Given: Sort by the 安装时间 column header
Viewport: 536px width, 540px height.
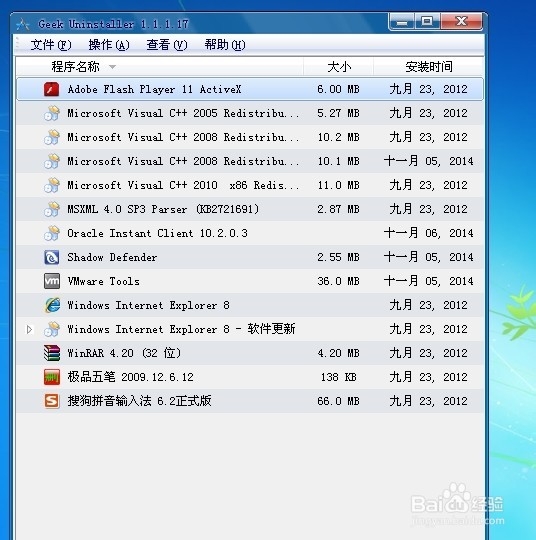Looking at the screenshot, I should (429, 66).
